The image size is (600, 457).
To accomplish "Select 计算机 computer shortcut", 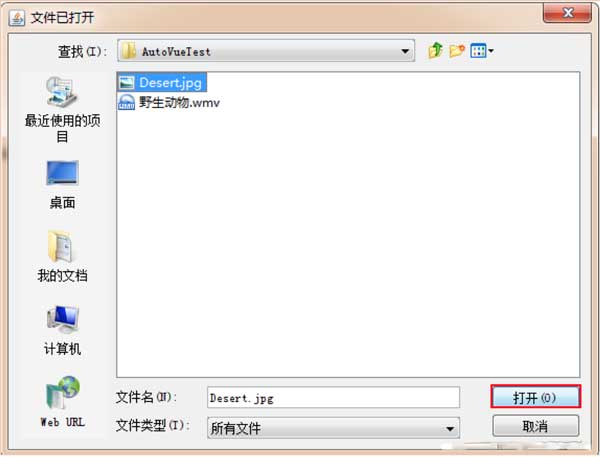I will tap(62, 330).
